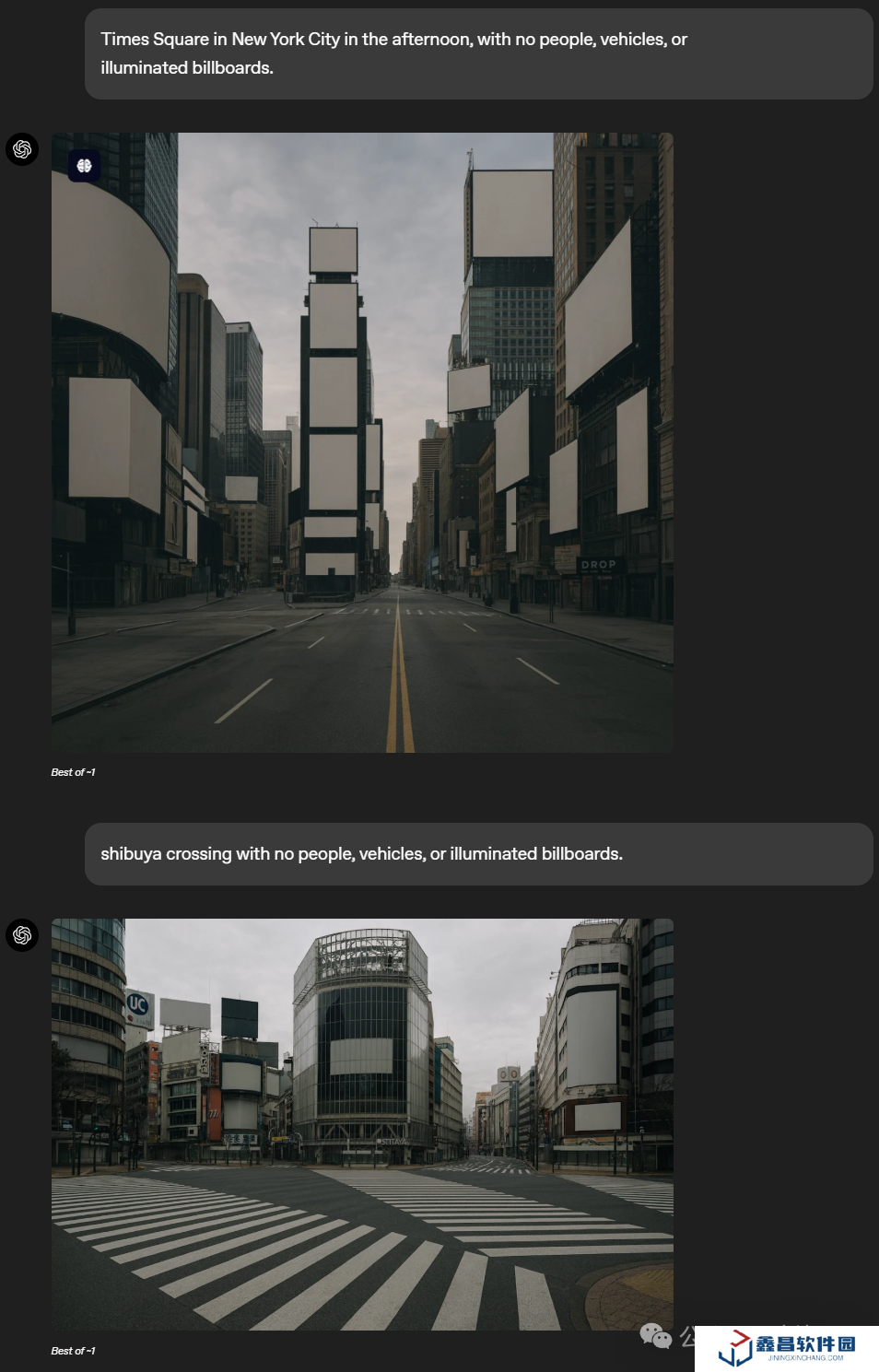Click the DROP storefront sign
Image resolution: width=879 pixels, height=1372 pixels.
[x=598, y=565]
